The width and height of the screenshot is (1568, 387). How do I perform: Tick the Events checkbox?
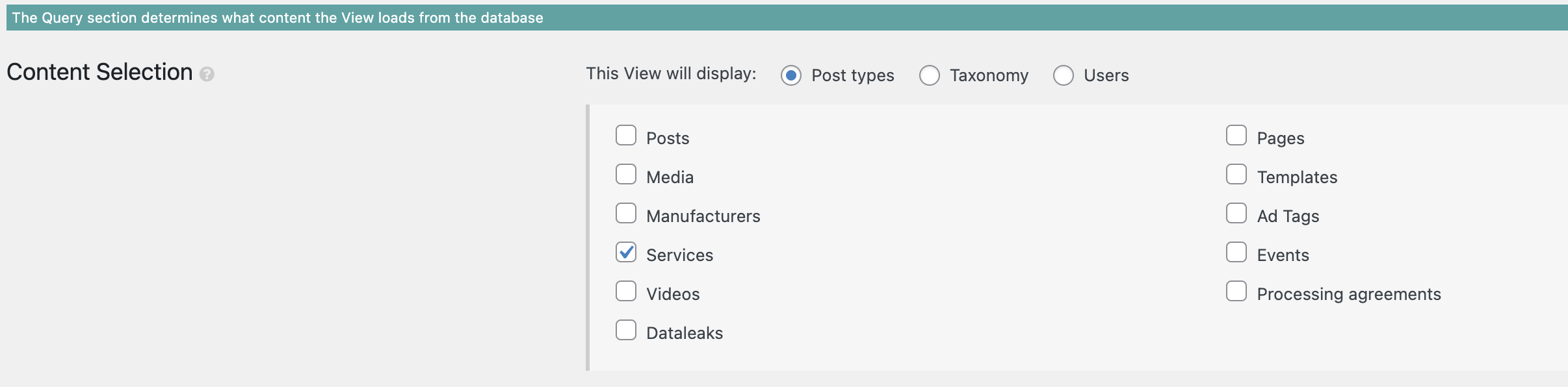coord(1236,252)
